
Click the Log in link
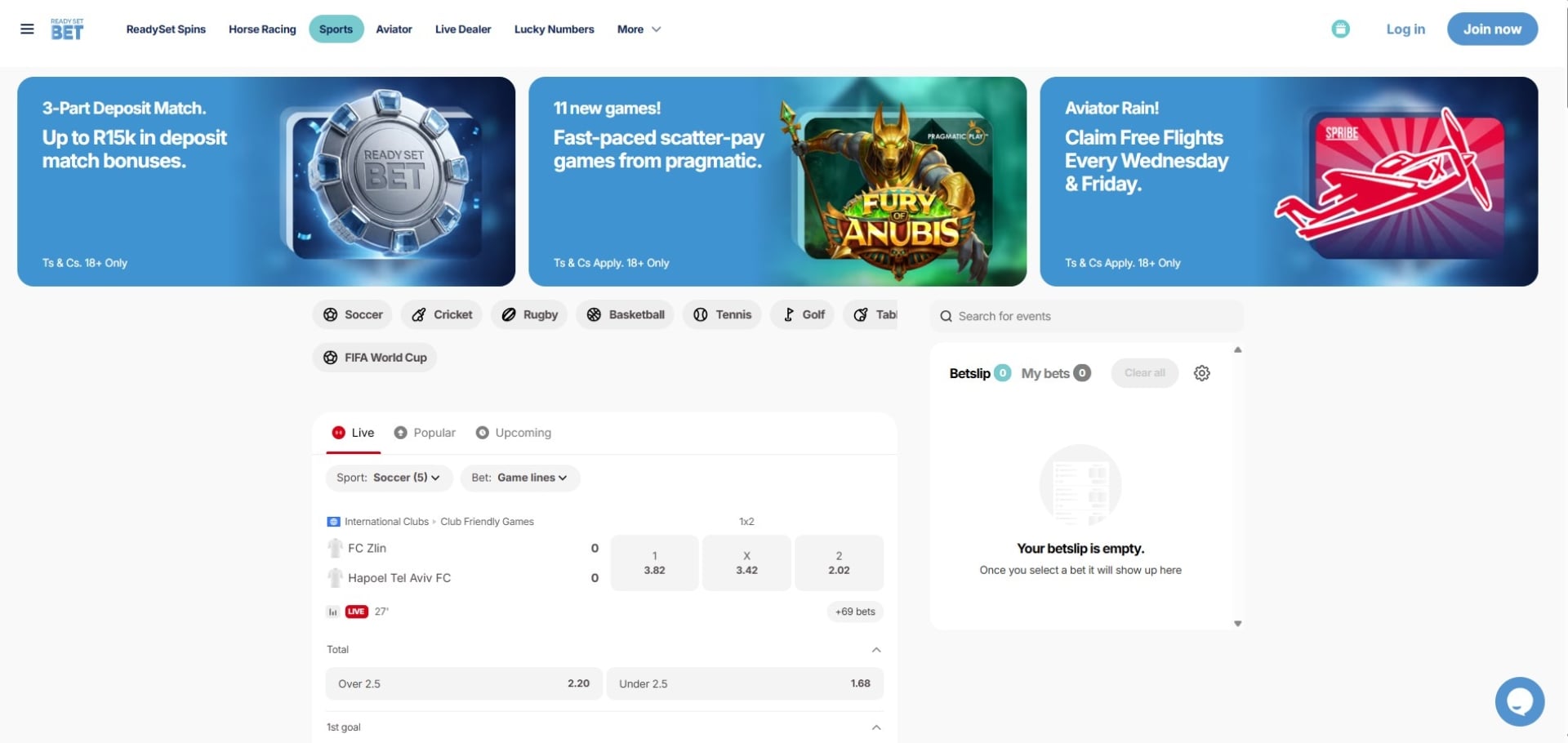[x=1405, y=29]
